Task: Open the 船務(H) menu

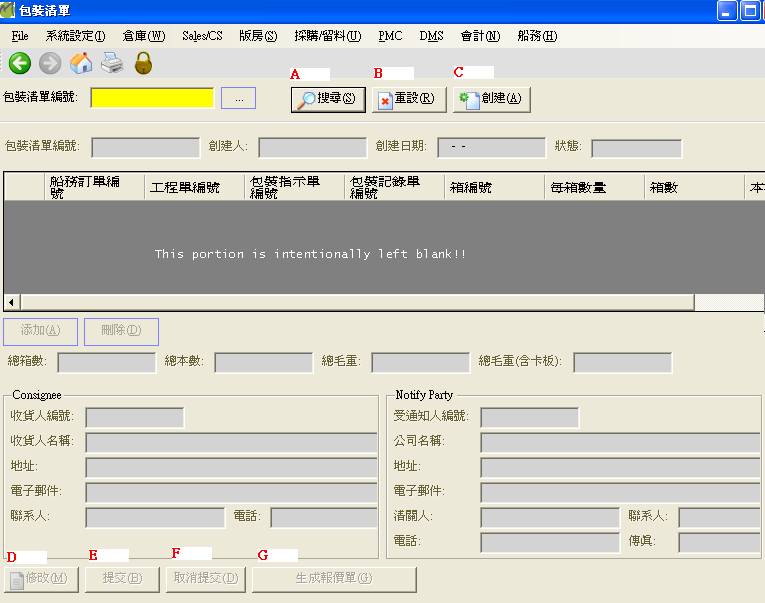Action: pyautogui.click(x=537, y=36)
